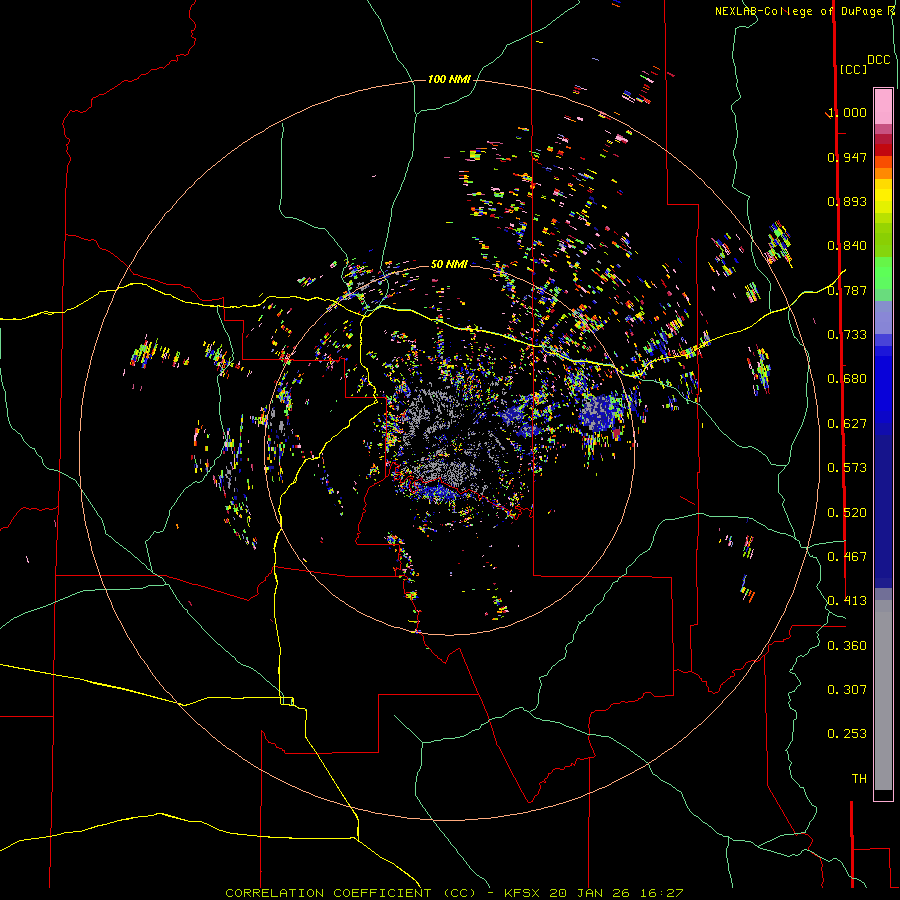Select the 0.733 legend value

click(x=847, y=335)
